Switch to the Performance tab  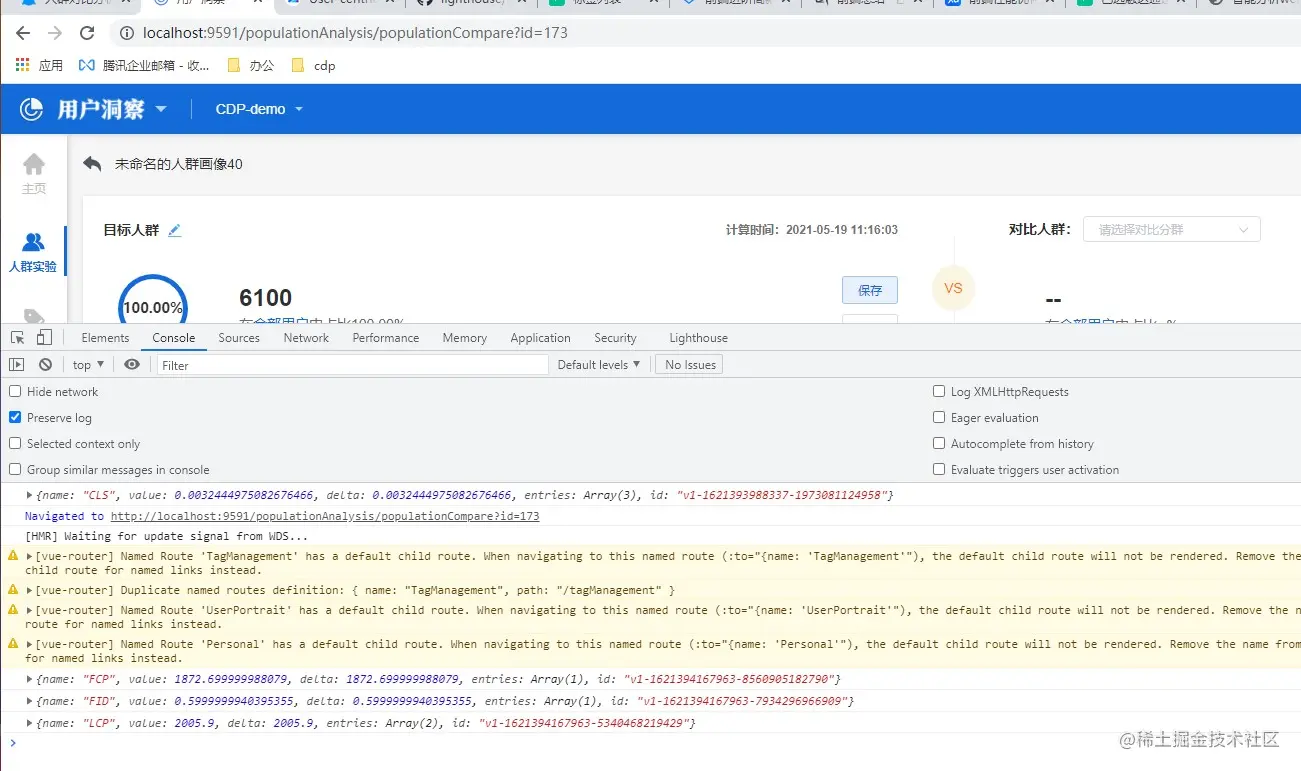click(x=386, y=338)
